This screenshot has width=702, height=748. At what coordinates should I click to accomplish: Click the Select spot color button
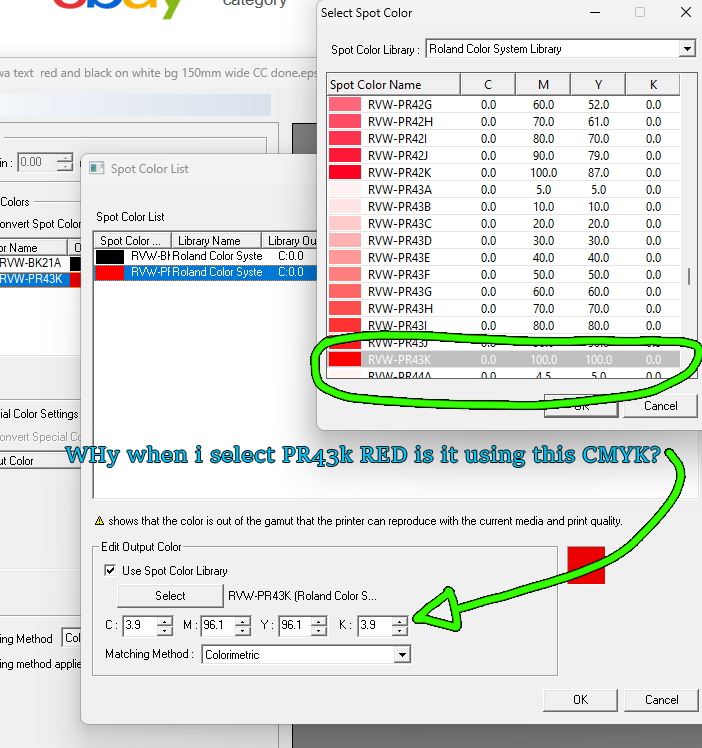[x=170, y=596]
